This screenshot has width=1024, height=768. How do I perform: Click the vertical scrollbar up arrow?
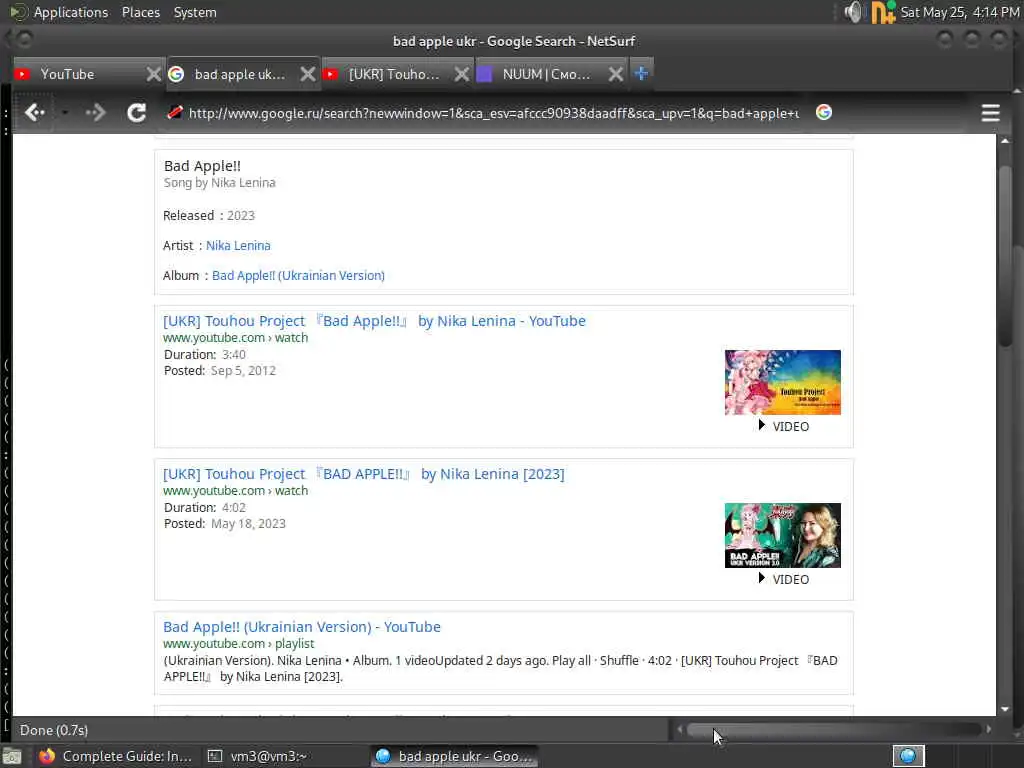tap(1004, 141)
